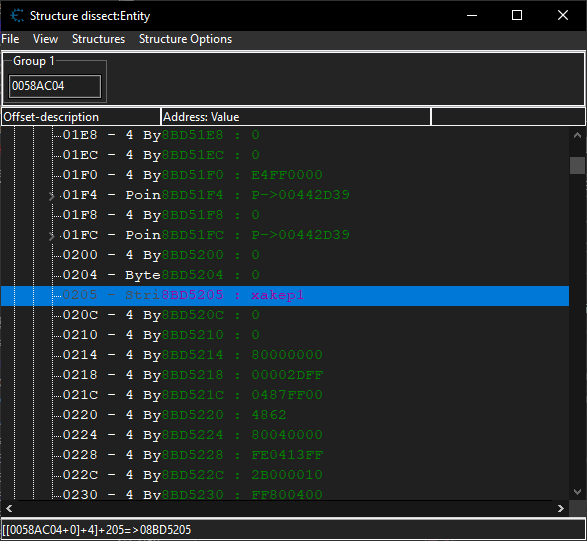Select the 0204 Byte row
This screenshot has width=587, height=541.
click(x=285, y=275)
